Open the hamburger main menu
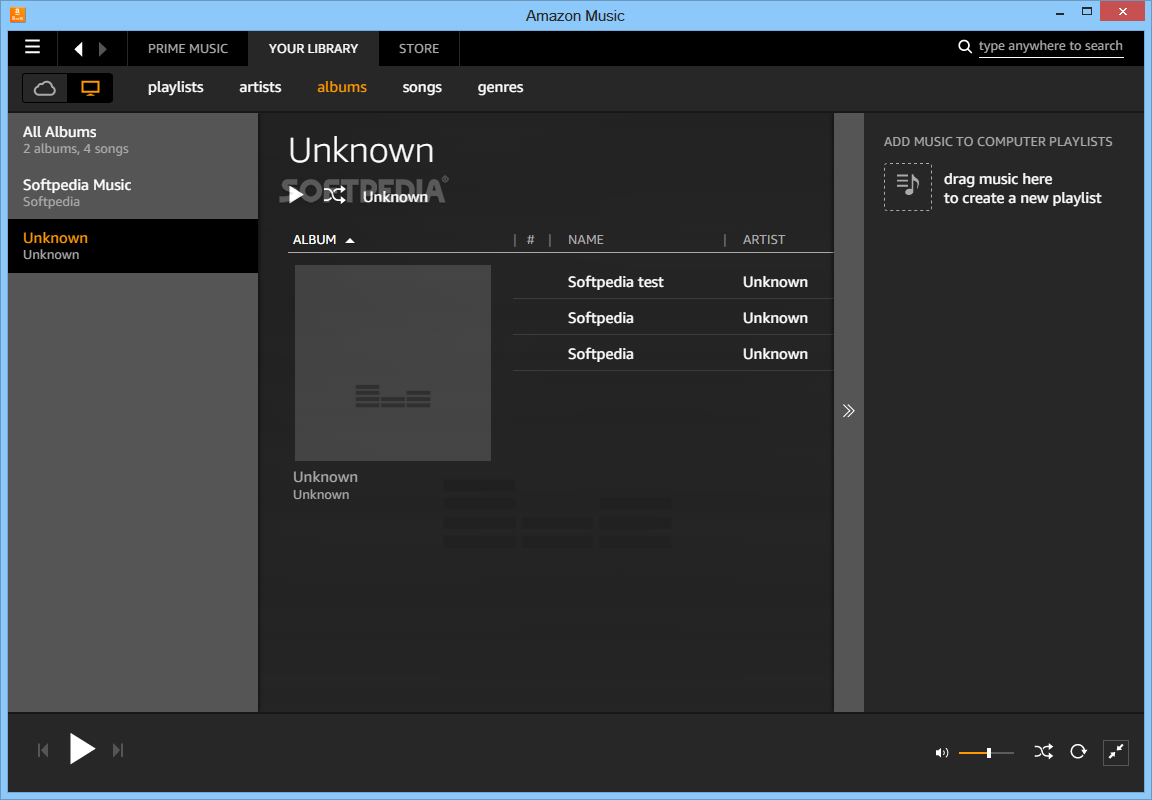Screen dimensions: 1152x800 tap(32, 47)
